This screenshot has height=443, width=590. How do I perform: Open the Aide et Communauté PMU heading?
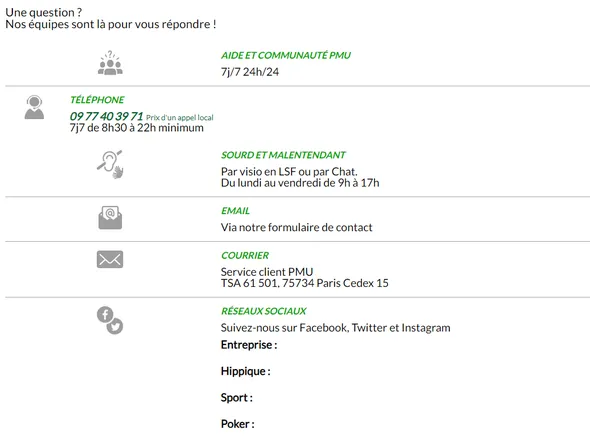[286, 56]
